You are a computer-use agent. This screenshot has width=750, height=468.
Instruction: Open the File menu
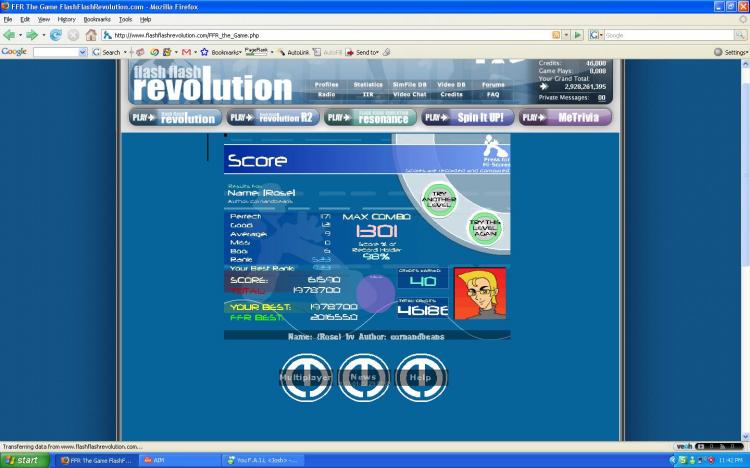pyautogui.click(x=8, y=20)
